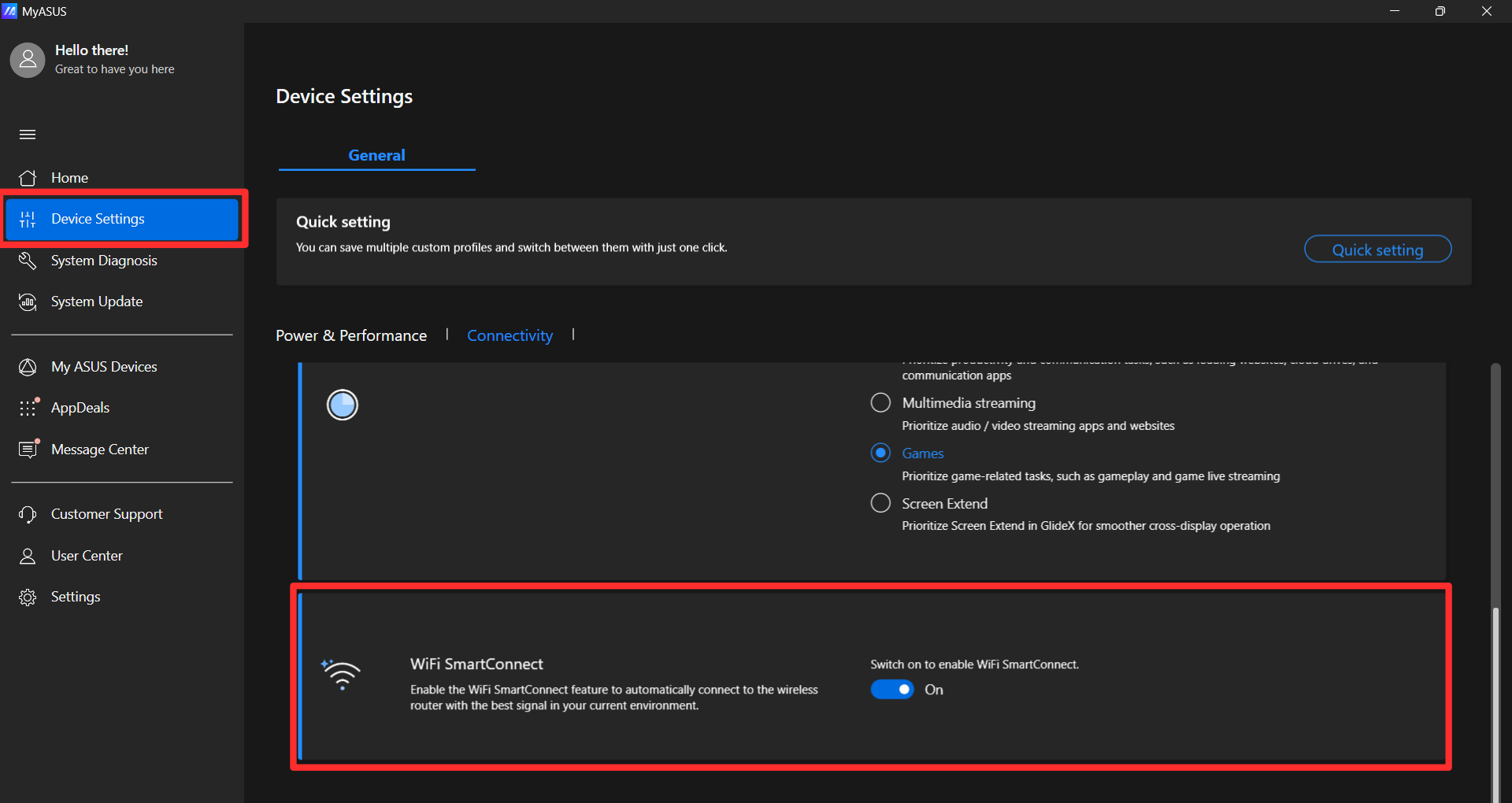Switch to the Connectivity tab
This screenshot has width=1512, height=803.
(510, 335)
